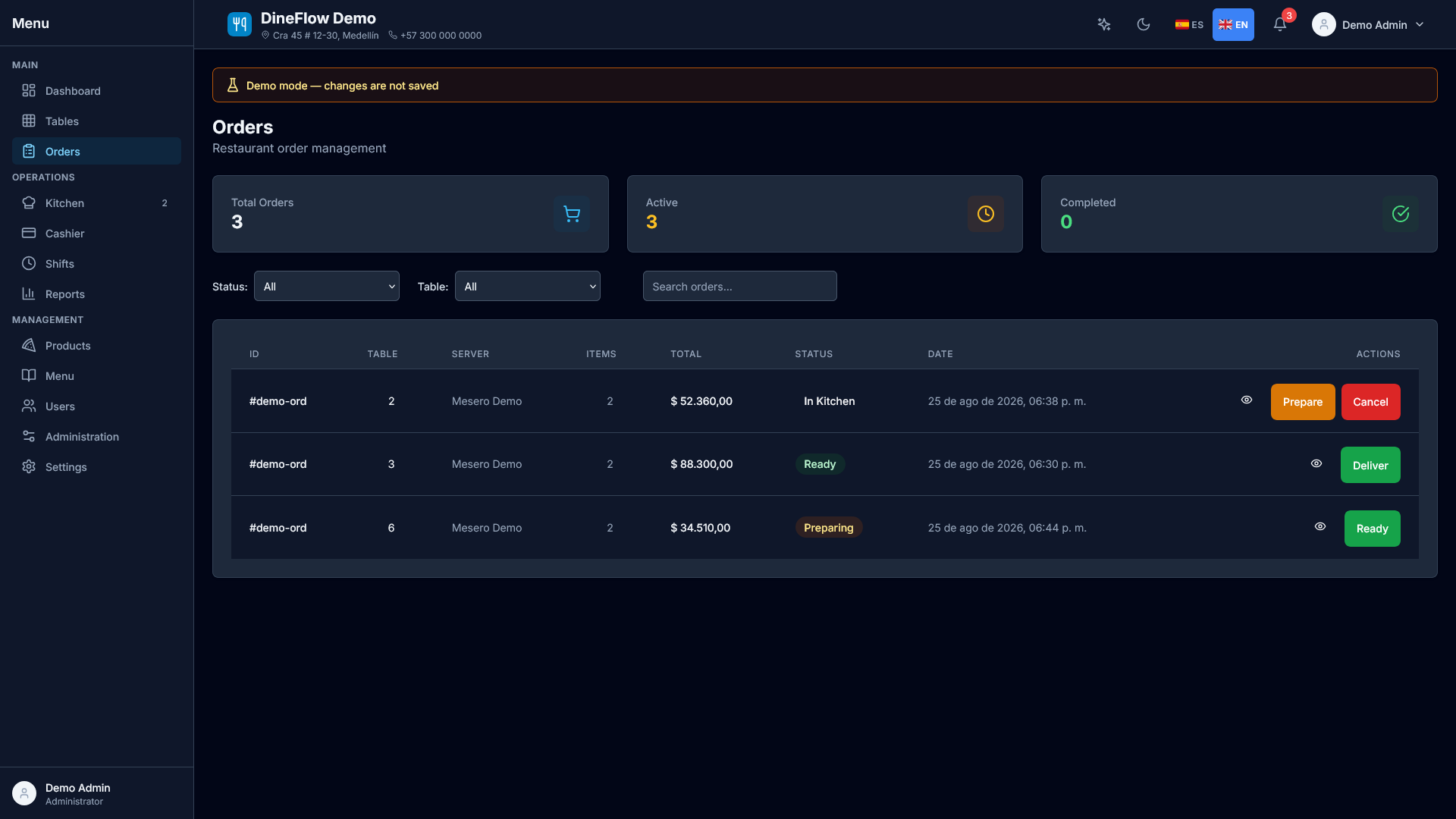Click Prepare for the table 2 order
The width and height of the screenshot is (1456, 819).
click(x=1303, y=402)
